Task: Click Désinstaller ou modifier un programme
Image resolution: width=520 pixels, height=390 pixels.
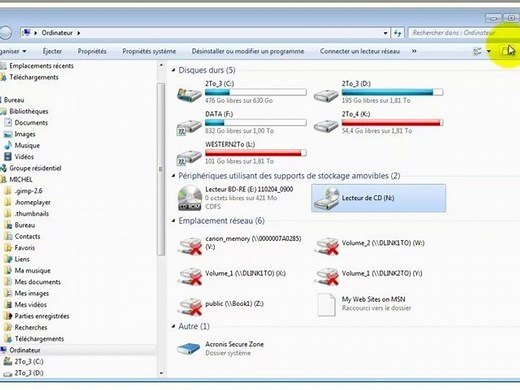Action: pos(248,51)
